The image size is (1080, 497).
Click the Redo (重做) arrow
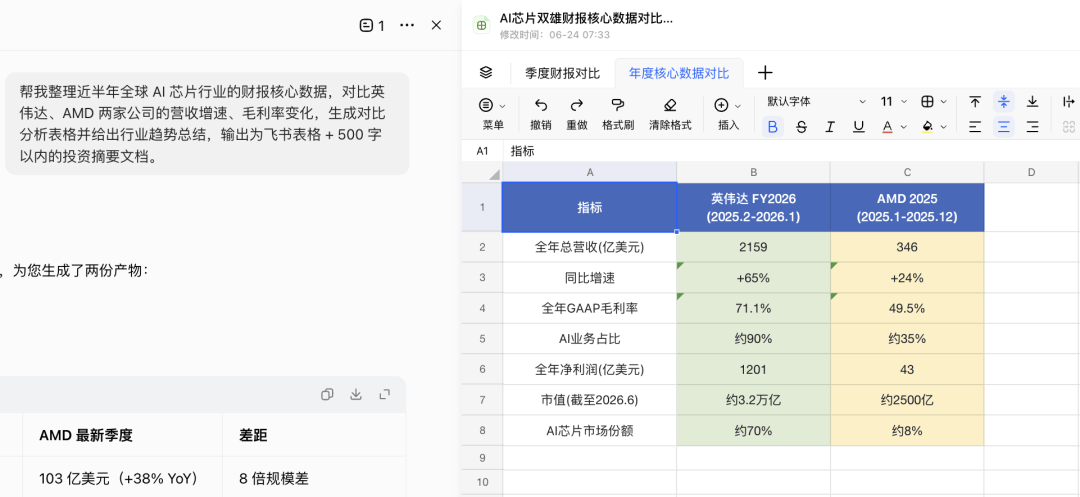pyautogui.click(x=577, y=105)
